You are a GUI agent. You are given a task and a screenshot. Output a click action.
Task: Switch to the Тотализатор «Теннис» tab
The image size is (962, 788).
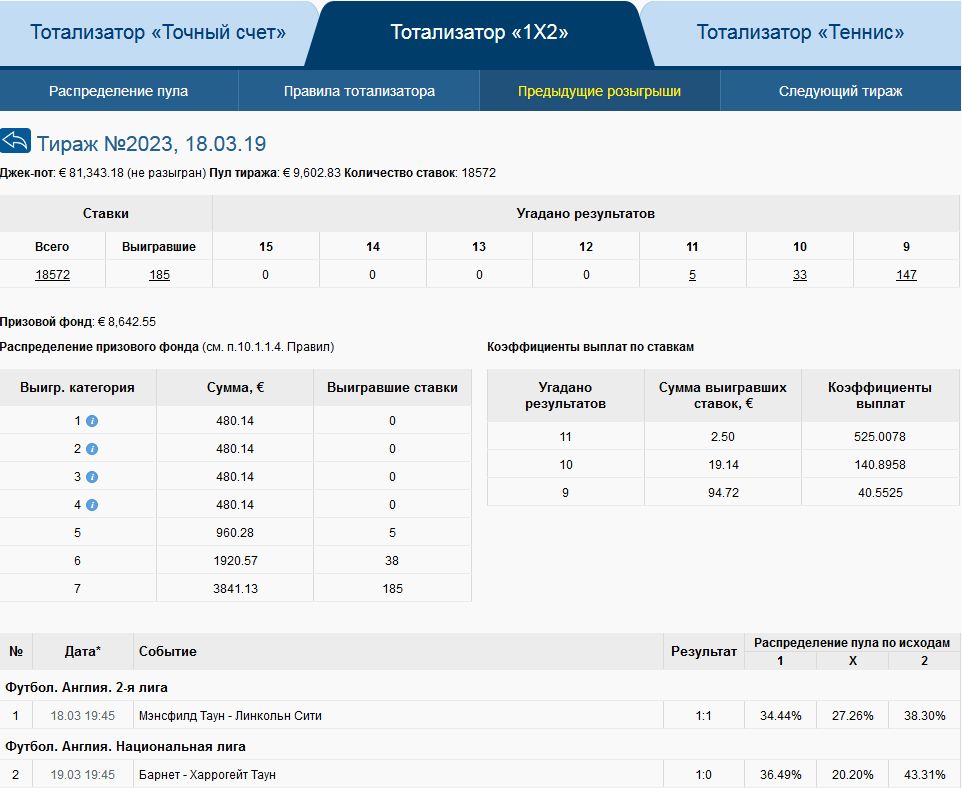click(800, 33)
